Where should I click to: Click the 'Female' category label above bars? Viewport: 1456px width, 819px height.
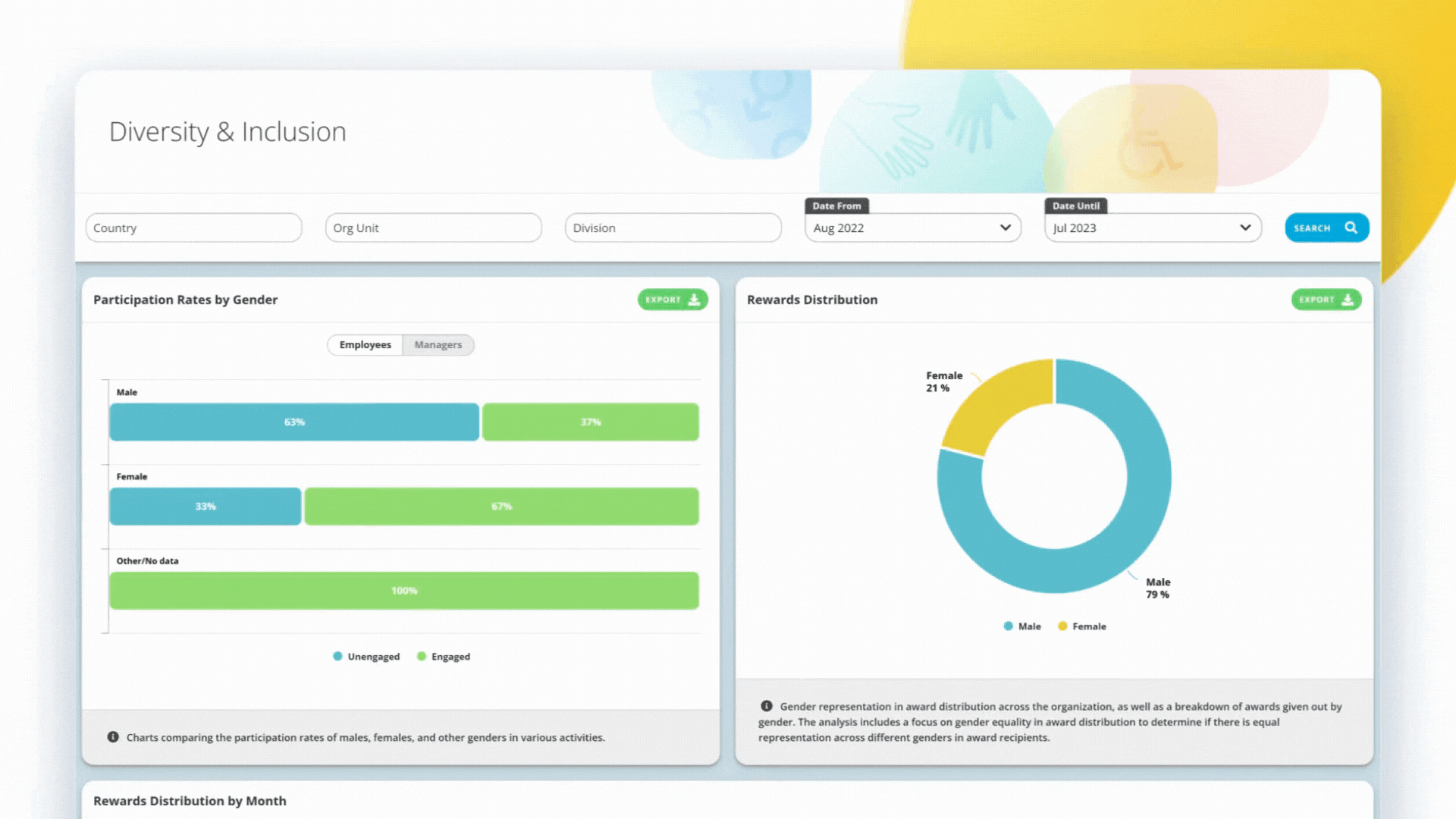pos(132,476)
